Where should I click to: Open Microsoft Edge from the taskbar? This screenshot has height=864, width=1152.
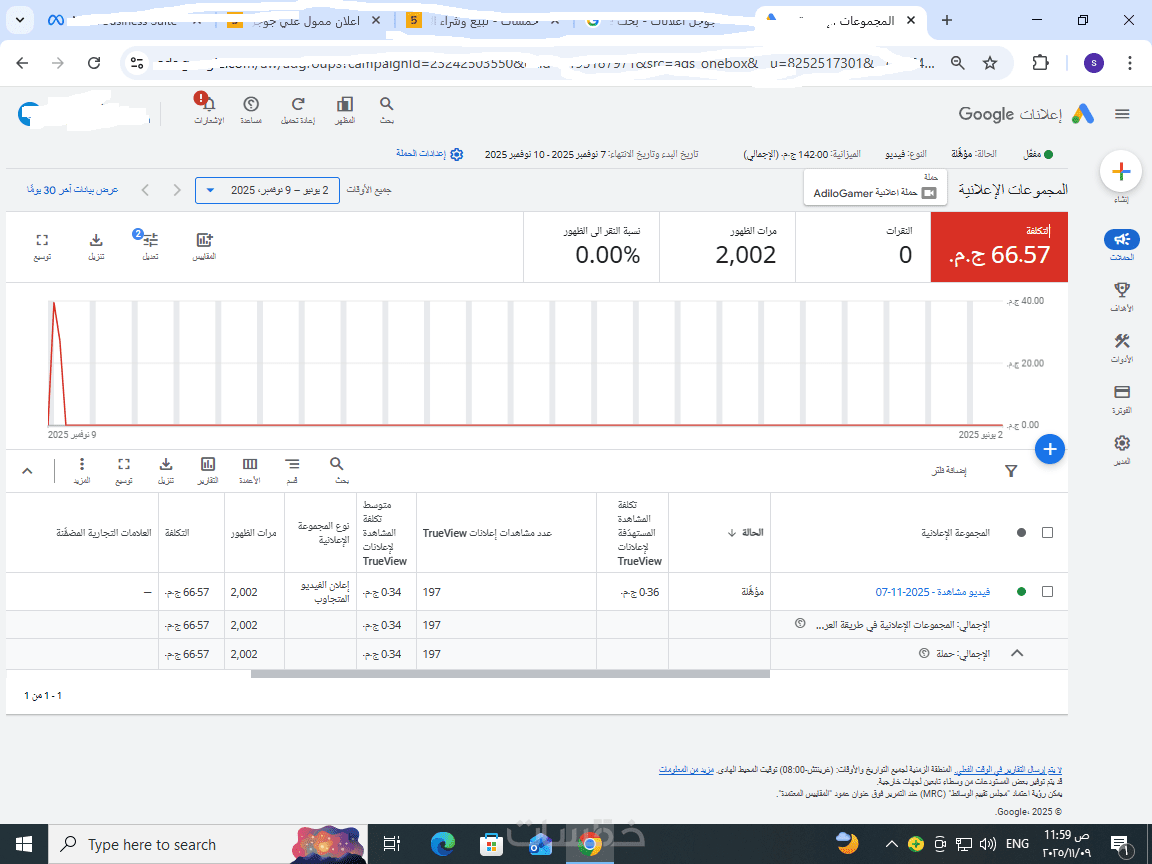(x=442, y=844)
